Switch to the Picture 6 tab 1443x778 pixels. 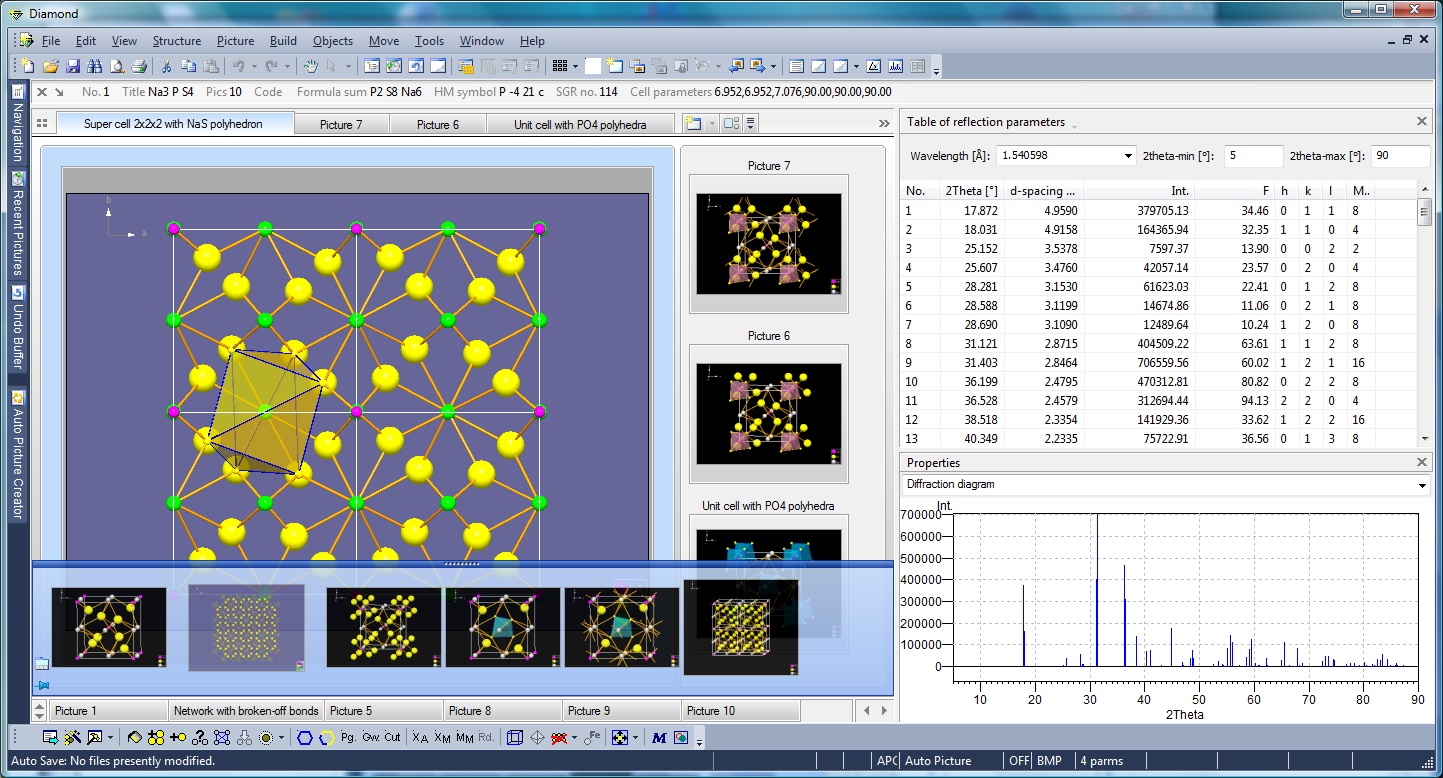coord(438,125)
